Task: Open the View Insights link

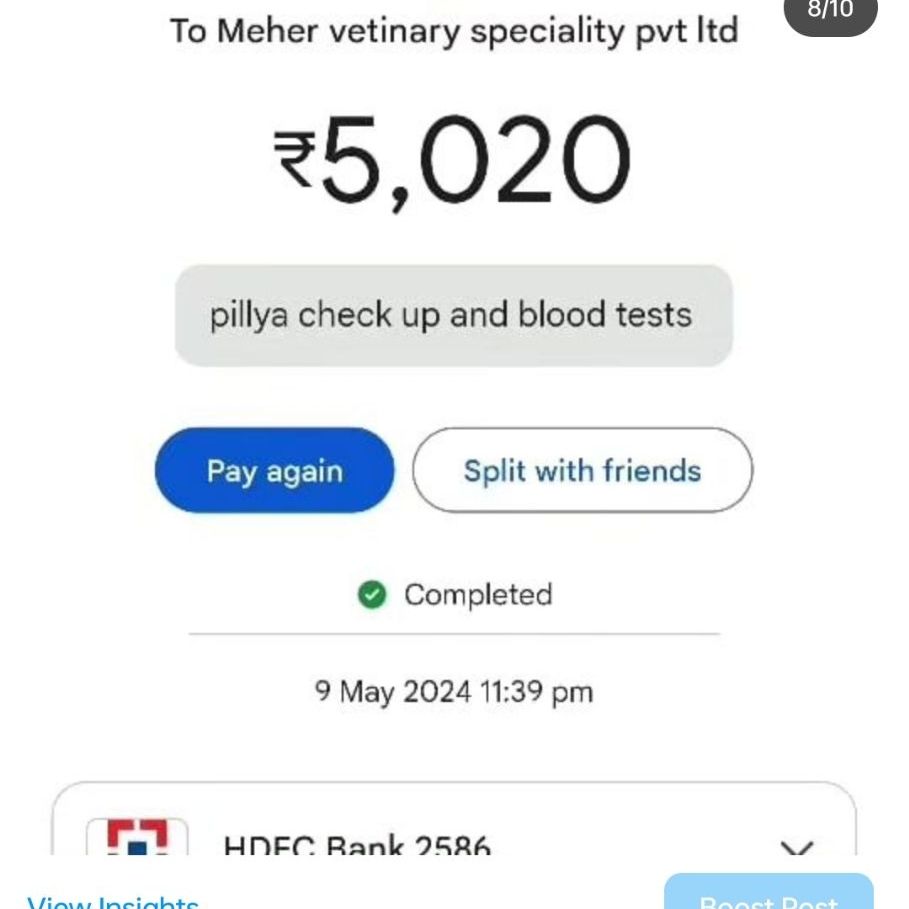Action: tap(112, 900)
